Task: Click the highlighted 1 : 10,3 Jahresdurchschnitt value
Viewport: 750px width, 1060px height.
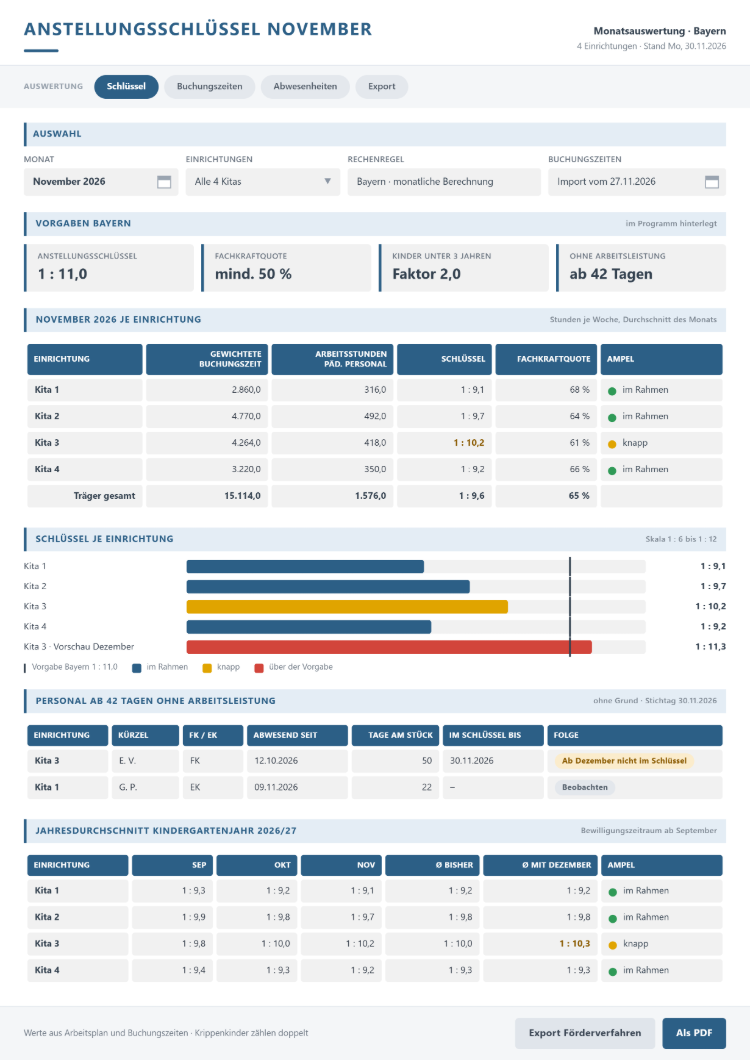Action: (x=575, y=944)
